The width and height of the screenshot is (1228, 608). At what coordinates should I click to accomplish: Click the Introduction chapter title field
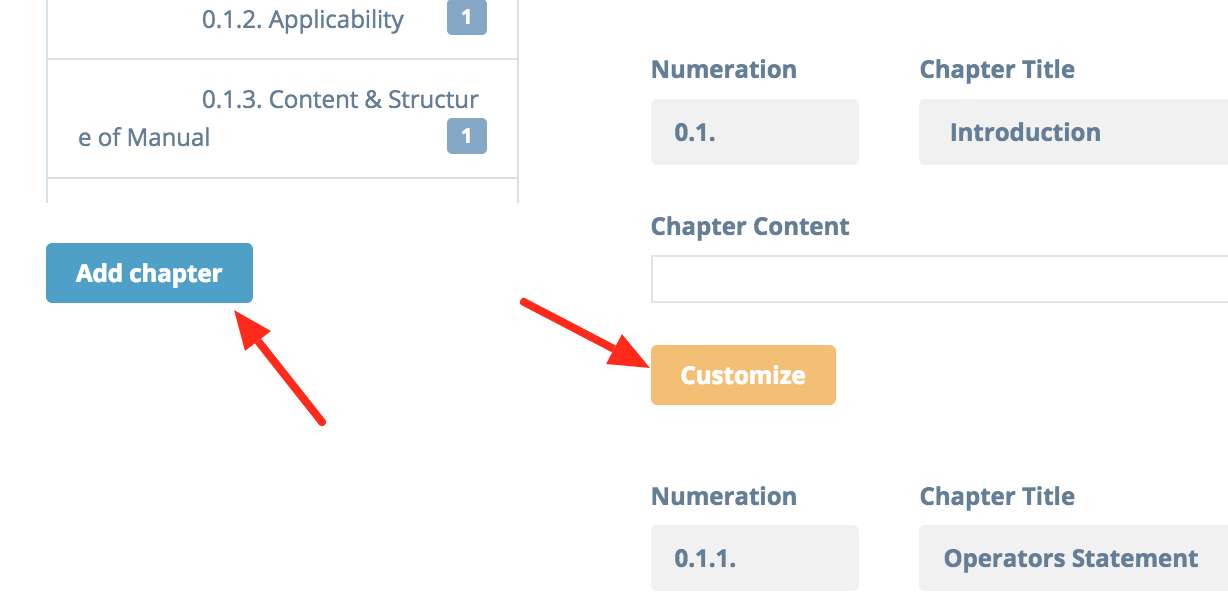coord(1073,132)
